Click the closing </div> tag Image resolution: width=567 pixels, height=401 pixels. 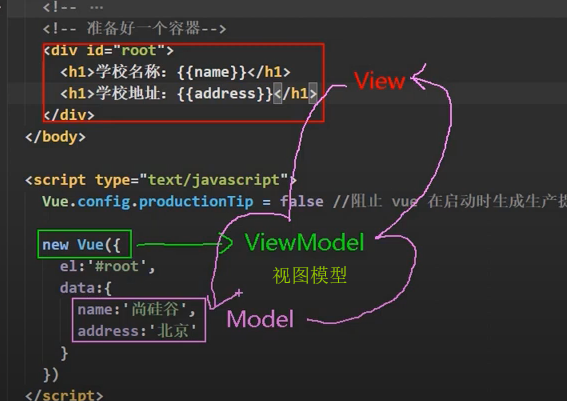pyautogui.click(x=69, y=115)
